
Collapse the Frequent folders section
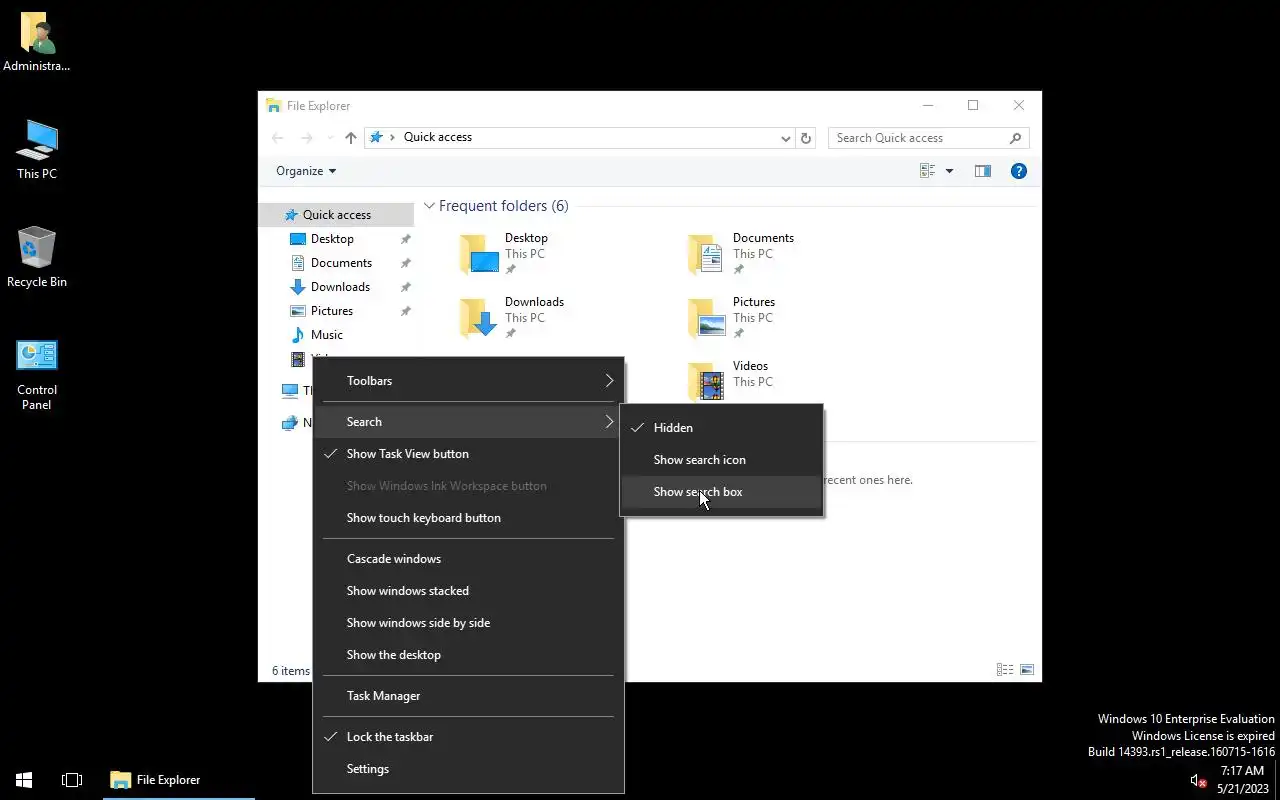pos(429,206)
